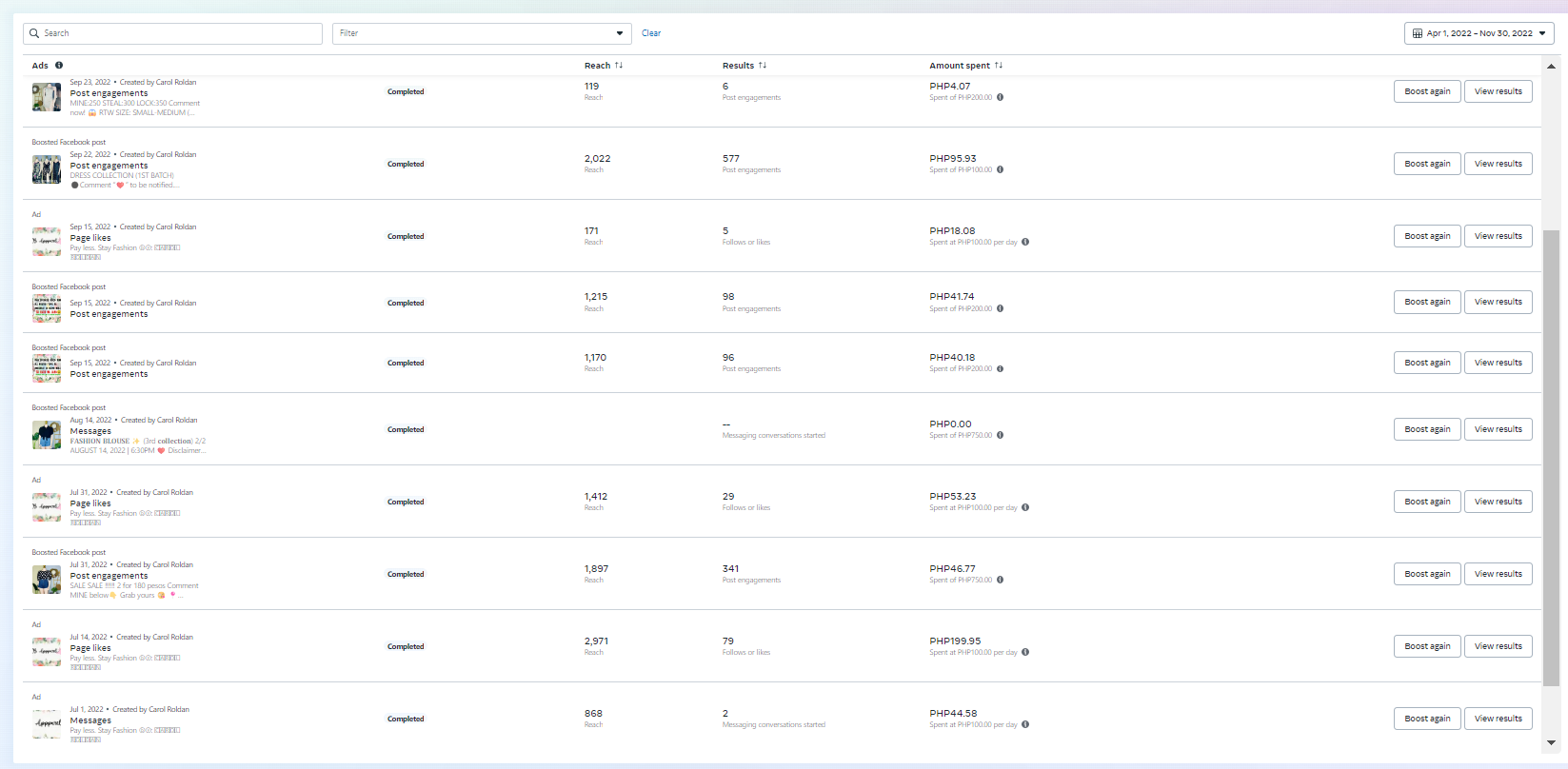View results for the Sep 15 Page likes ad
This screenshot has width=1568, height=769.
1499,236
